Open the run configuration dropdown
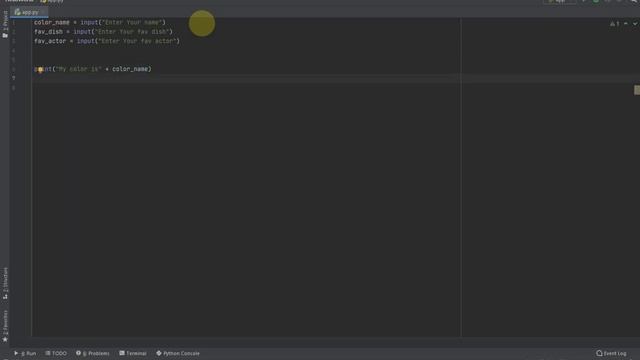 point(560,1)
